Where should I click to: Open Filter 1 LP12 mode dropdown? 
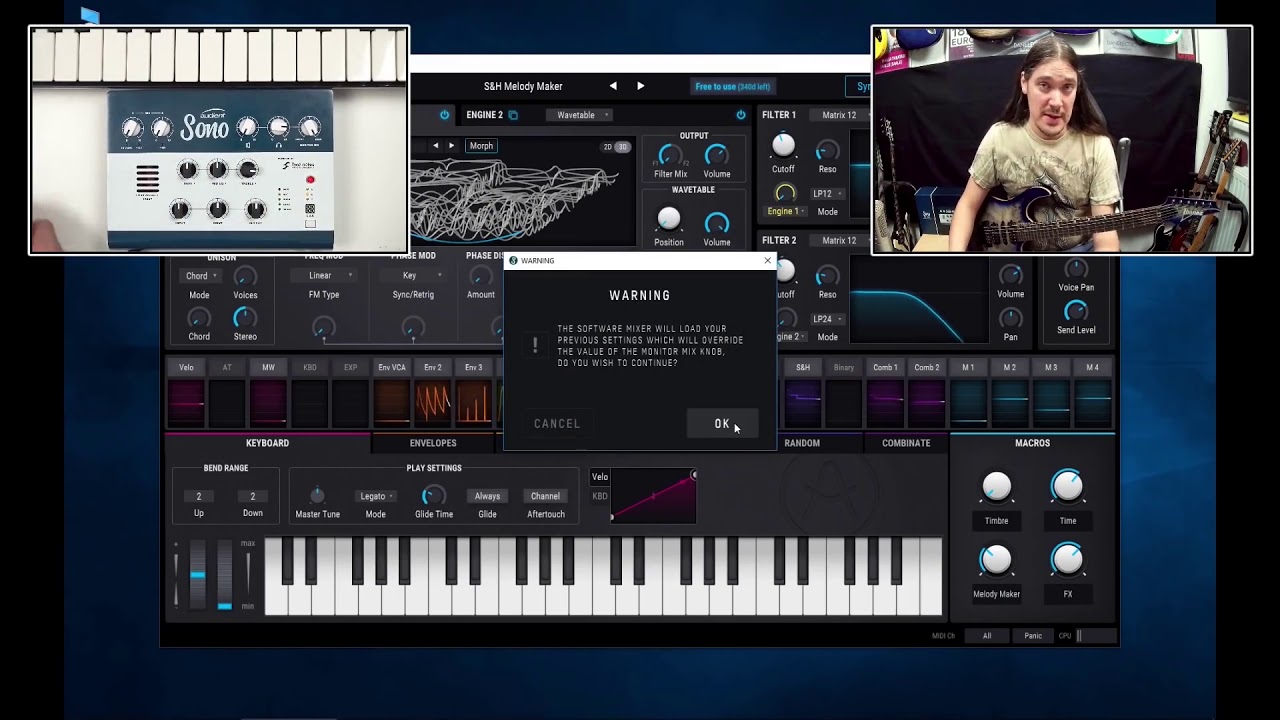[x=827, y=193]
